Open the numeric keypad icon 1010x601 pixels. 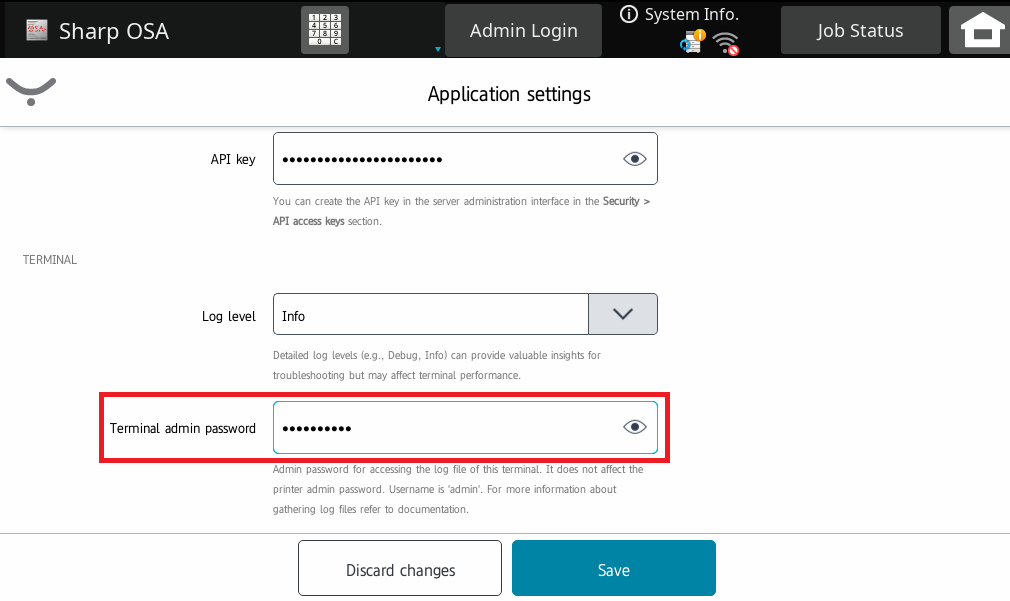click(x=324, y=31)
